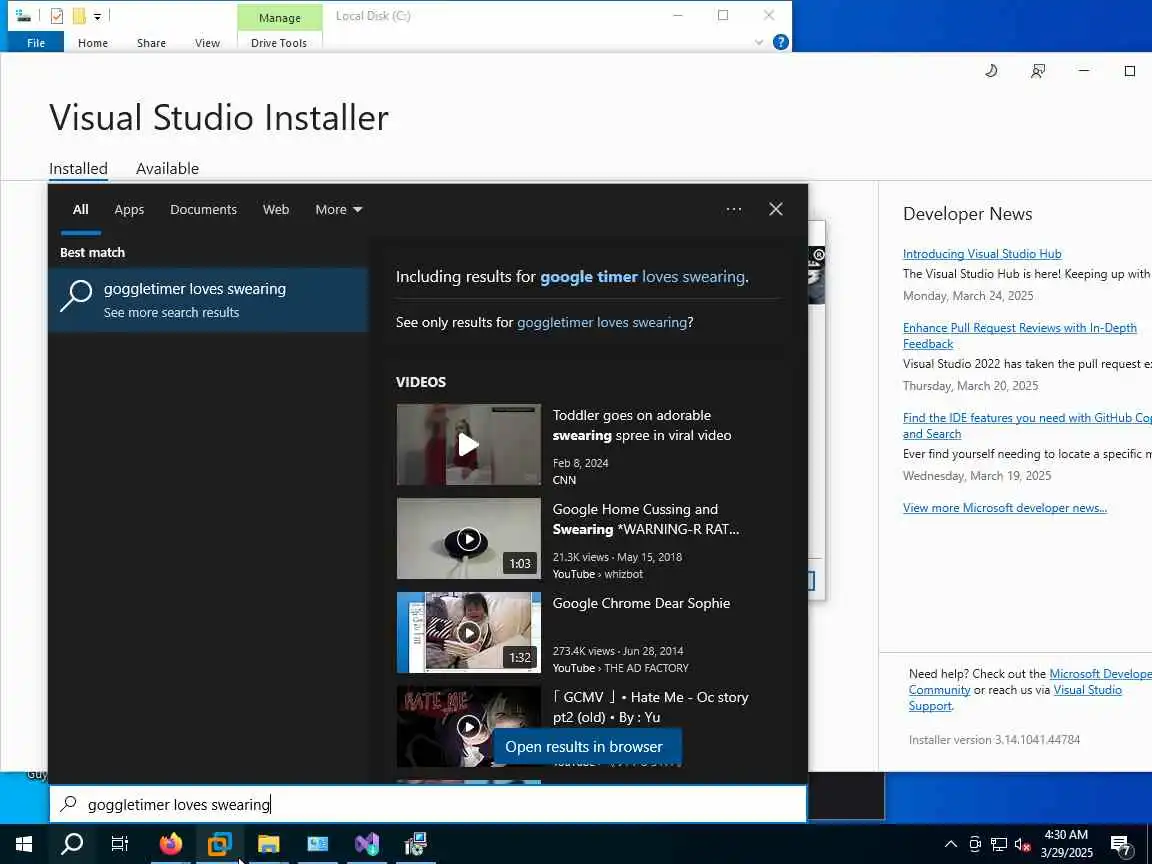
Task: Open Task View from the taskbar
Action: [120, 843]
